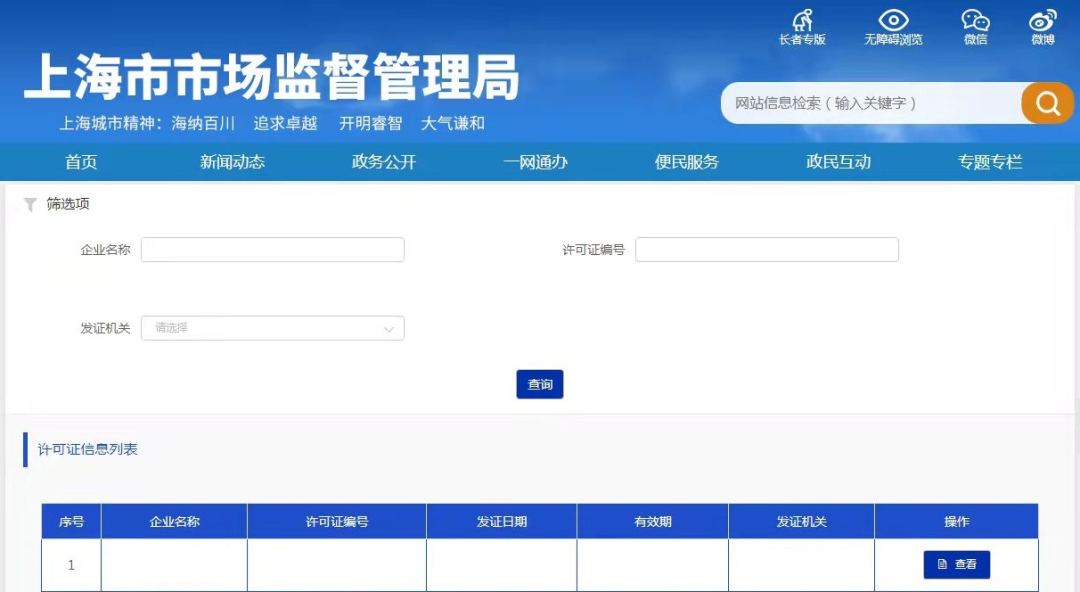1080x592 pixels.
Task: Navigate to 便民服务 section
Action: 687,162
